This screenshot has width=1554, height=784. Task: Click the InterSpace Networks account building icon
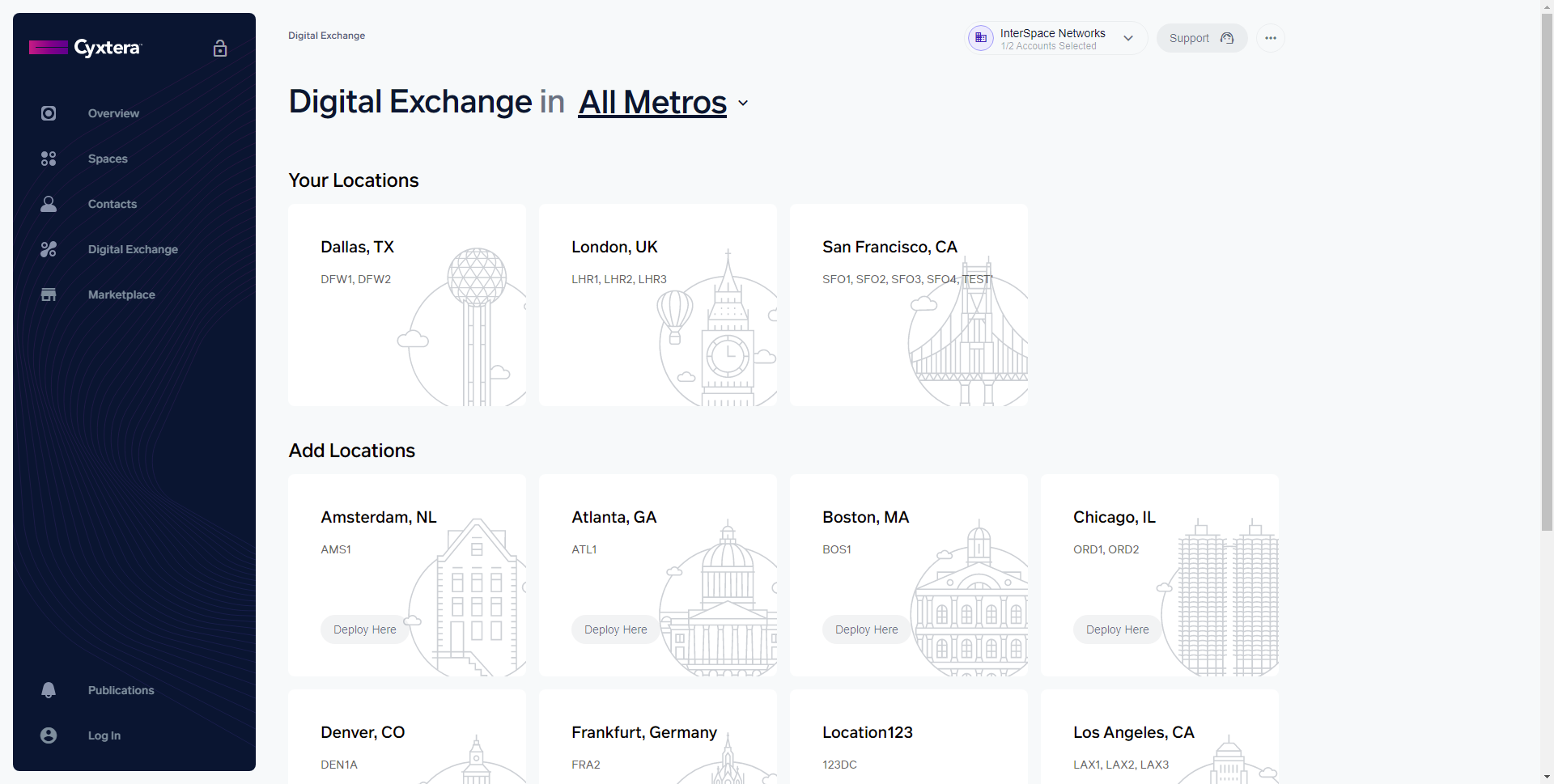(981, 38)
